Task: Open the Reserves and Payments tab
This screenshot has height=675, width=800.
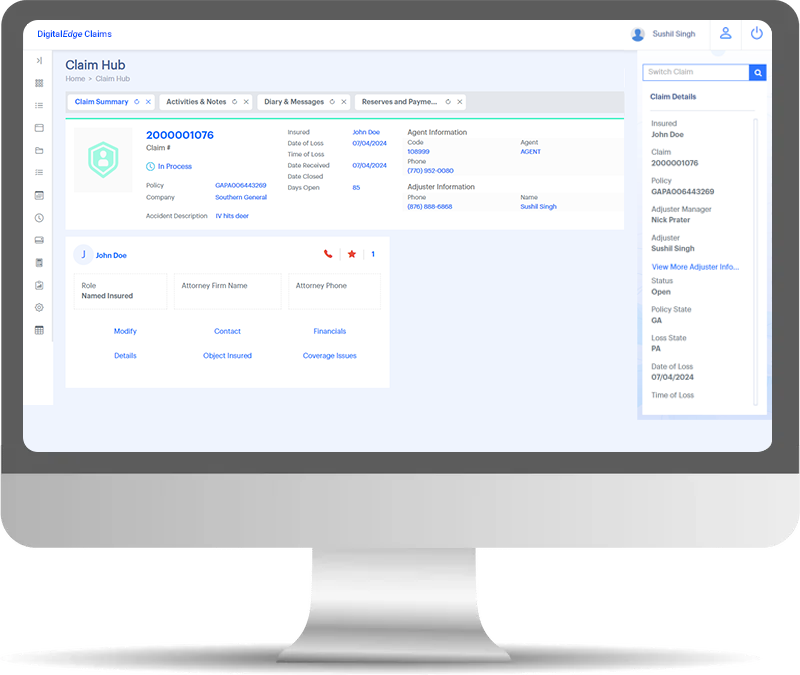Action: [399, 102]
